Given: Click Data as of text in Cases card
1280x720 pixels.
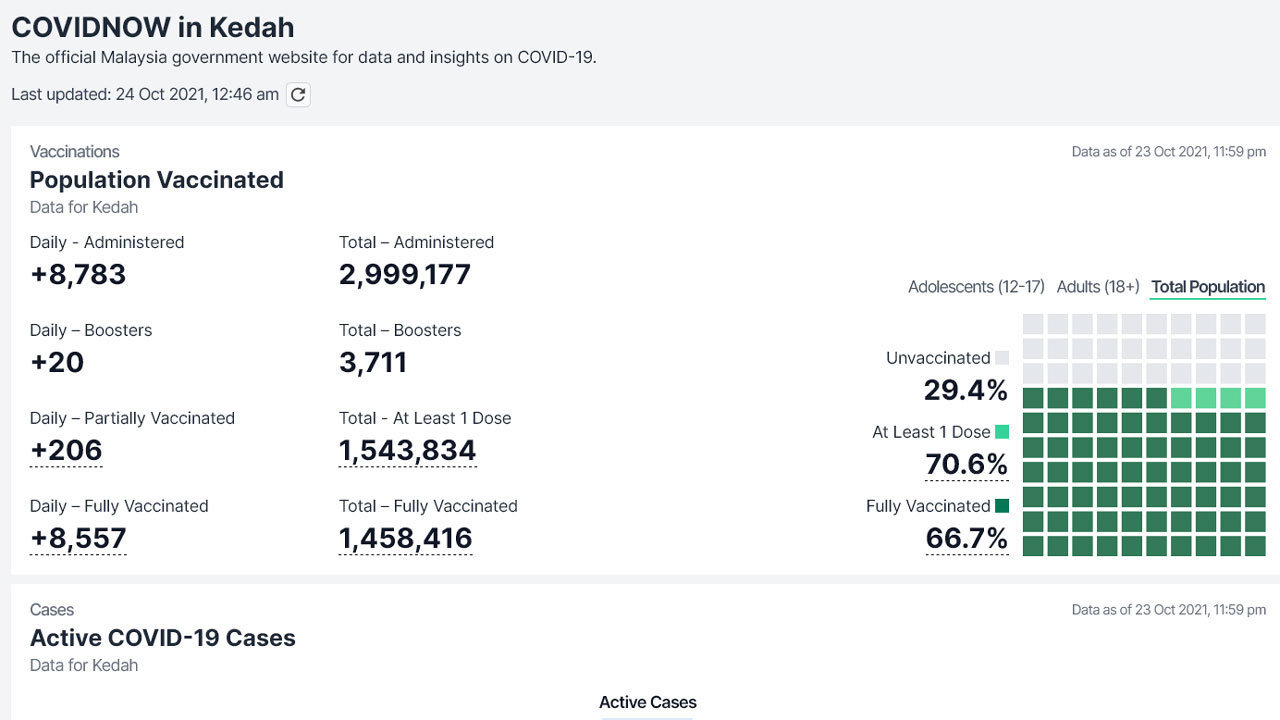Looking at the screenshot, I should click(1169, 610).
